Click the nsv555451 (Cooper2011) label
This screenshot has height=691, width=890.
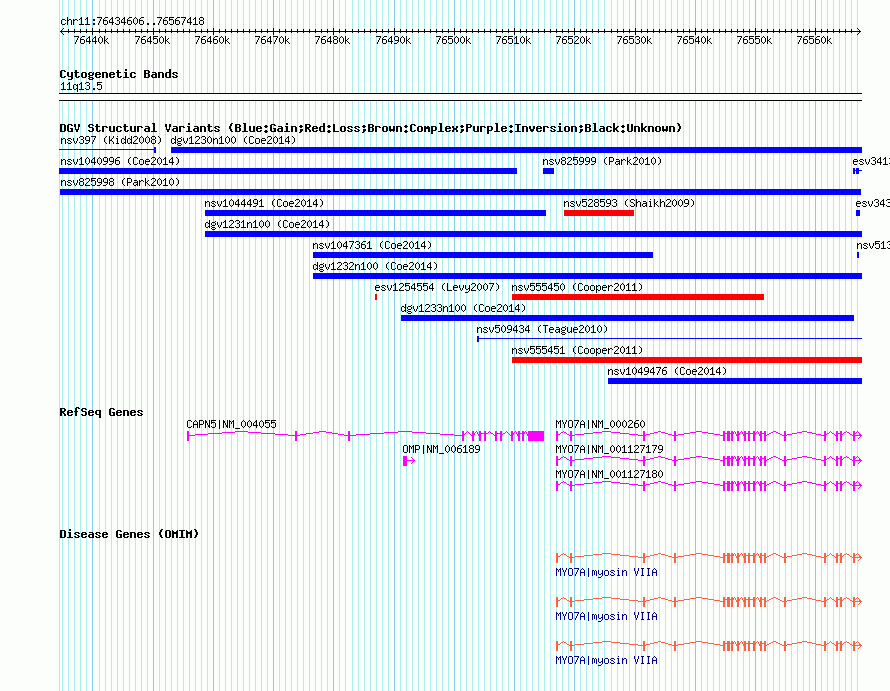[x=577, y=350]
